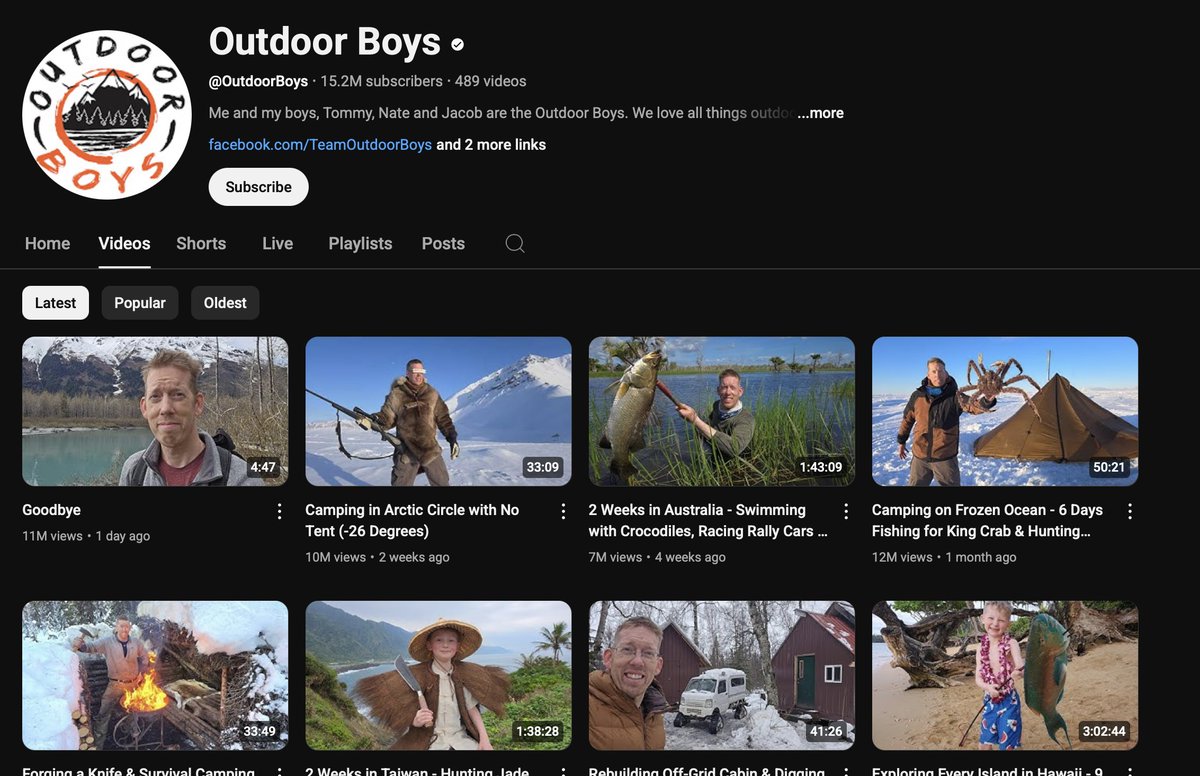This screenshot has height=776, width=1200.
Task: Sort videos by Popular
Action: tap(140, 303)
